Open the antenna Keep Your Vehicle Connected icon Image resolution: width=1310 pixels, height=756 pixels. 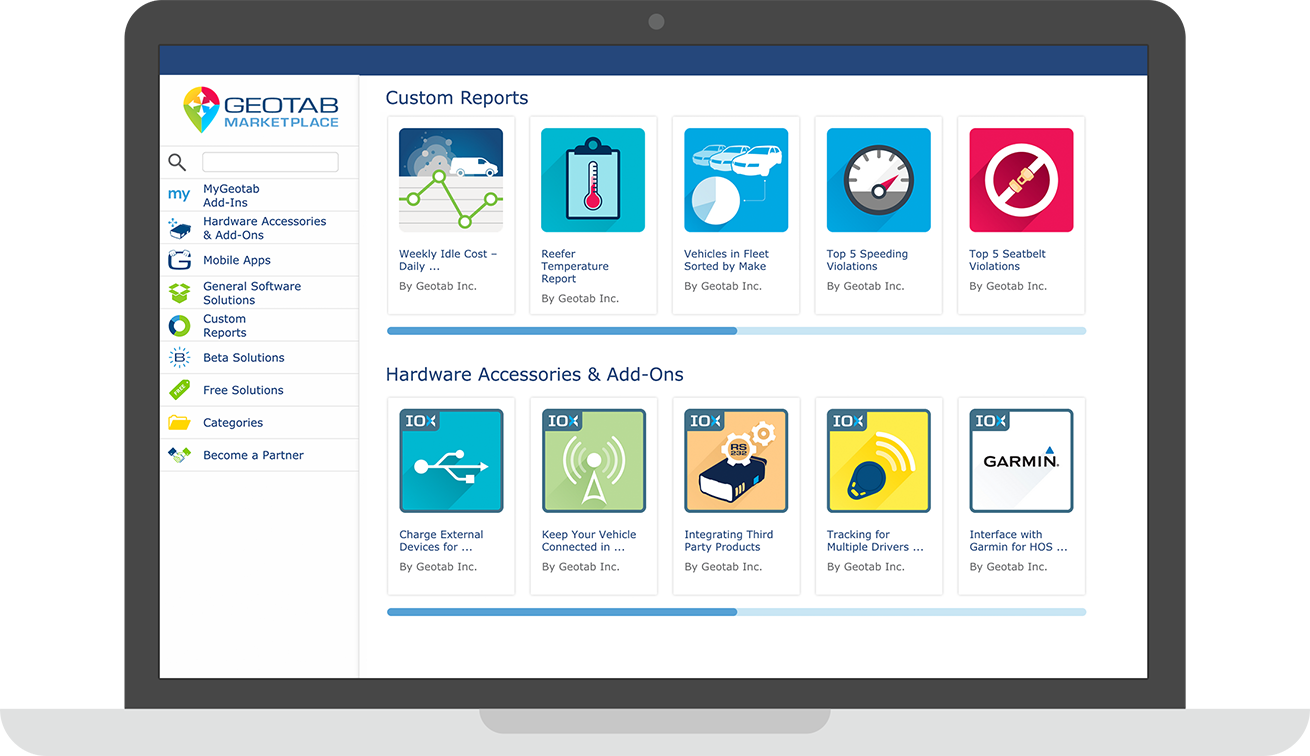[x=594, y=461]
